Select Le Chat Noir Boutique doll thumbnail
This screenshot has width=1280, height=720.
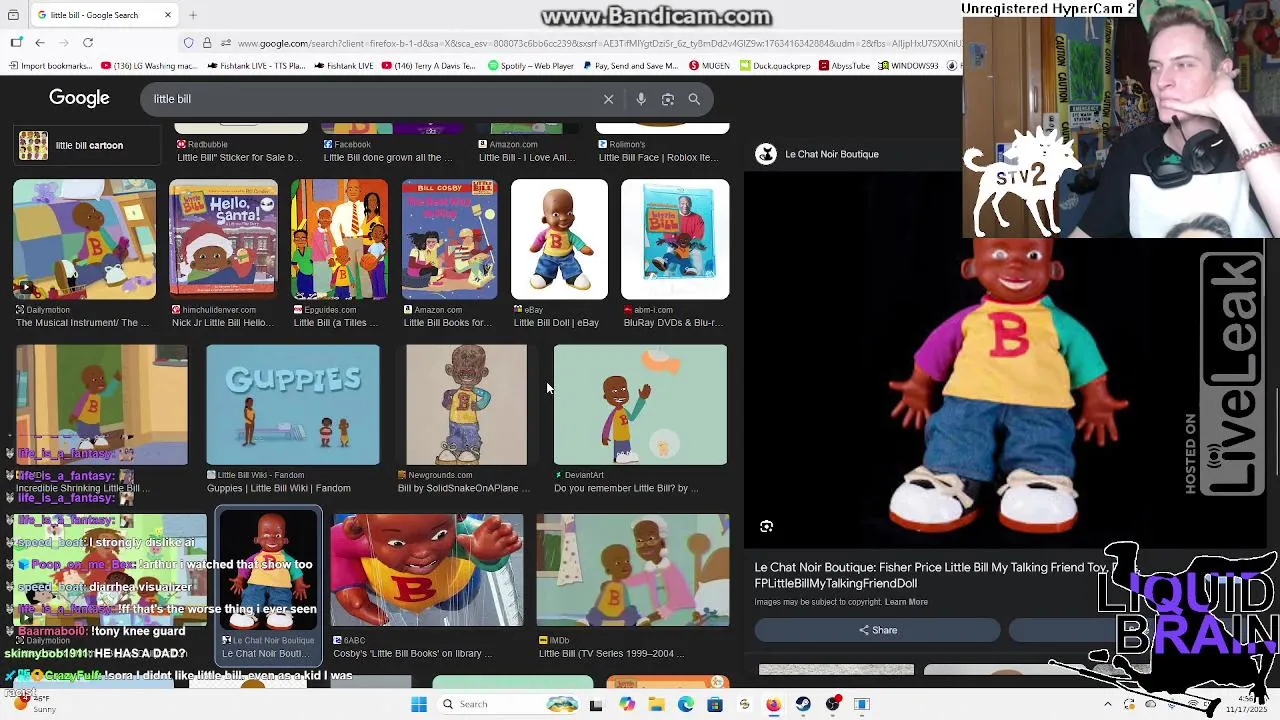(x=269, y=570)
